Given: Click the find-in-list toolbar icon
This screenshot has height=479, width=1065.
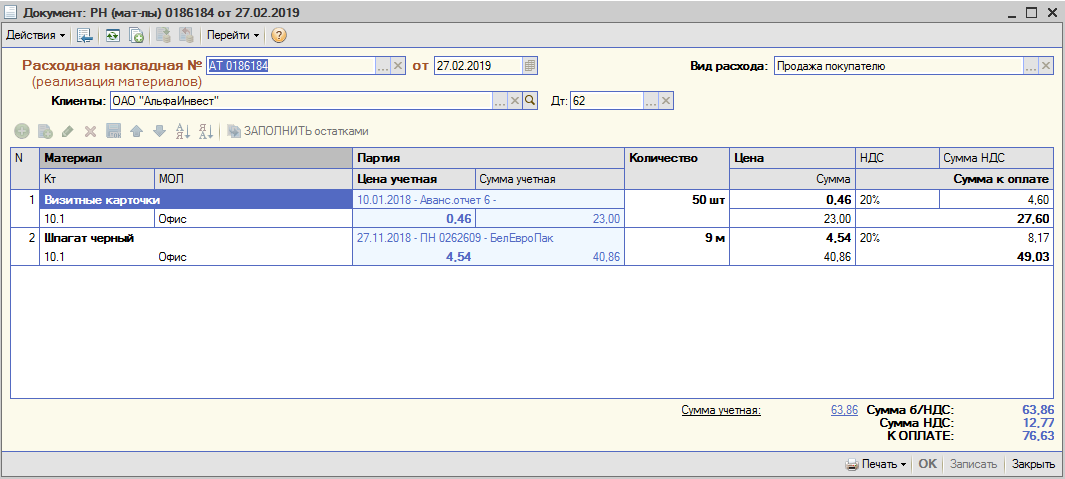Looking at the screenshot, I should [85, 35].
